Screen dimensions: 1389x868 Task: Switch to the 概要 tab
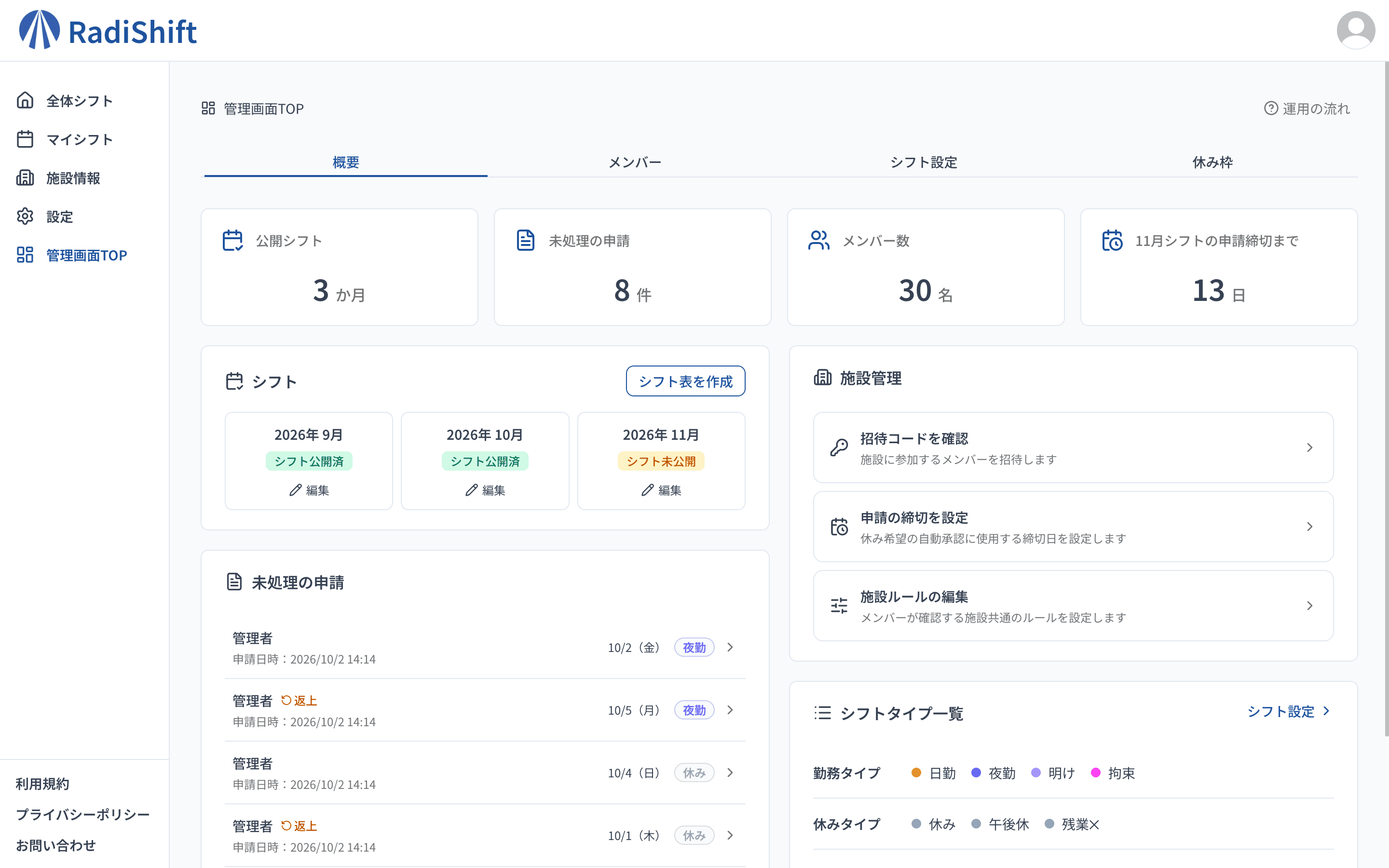pyautogui.click(x=346, y=163)
